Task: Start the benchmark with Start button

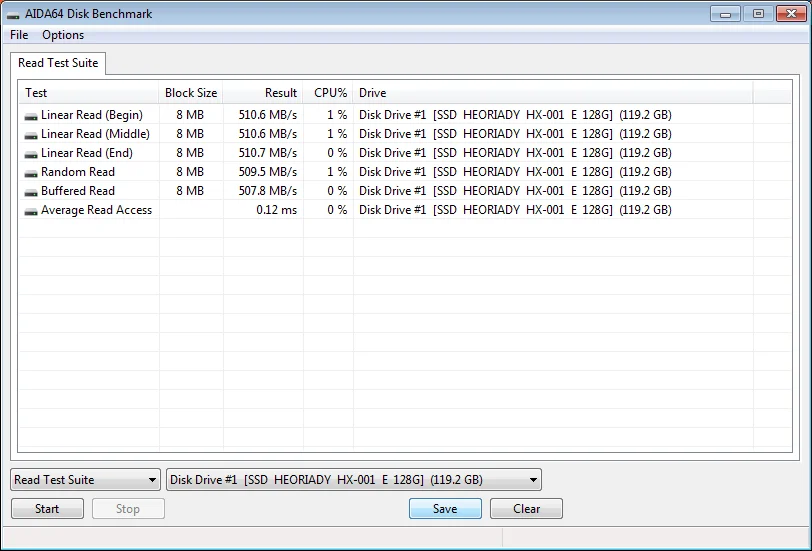Action: click(x=47, y=509)
